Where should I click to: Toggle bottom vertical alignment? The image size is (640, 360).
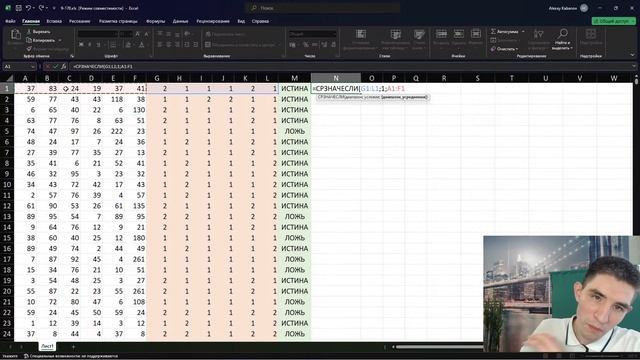[x=177, y=34]
